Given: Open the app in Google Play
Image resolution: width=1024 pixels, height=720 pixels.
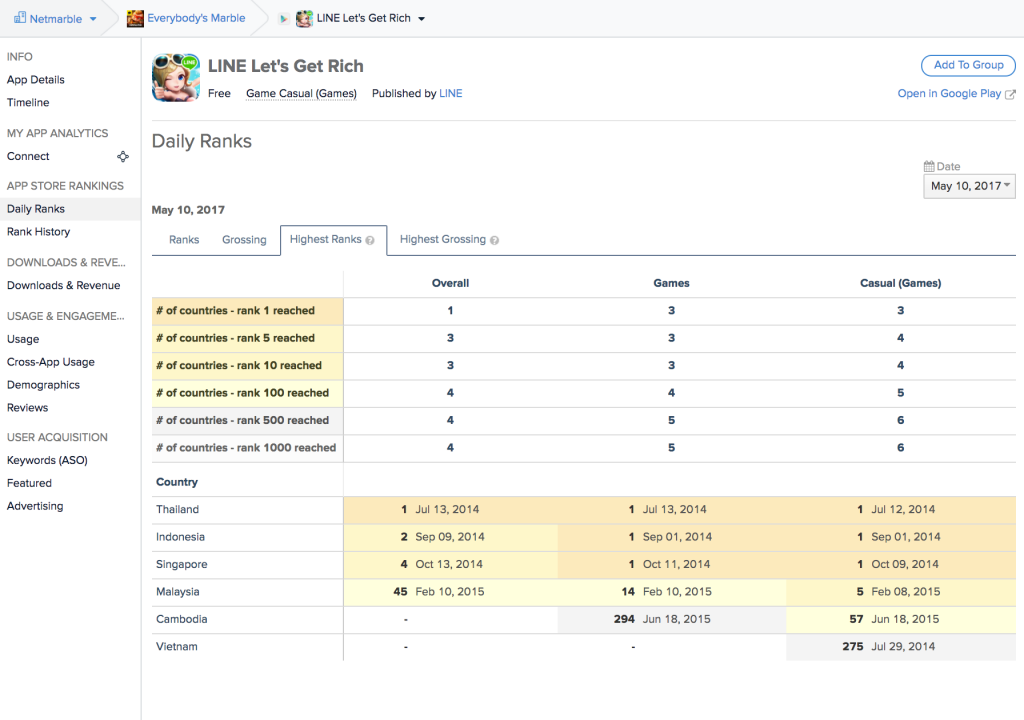Looking at the screenshot, I should point(949,93).
